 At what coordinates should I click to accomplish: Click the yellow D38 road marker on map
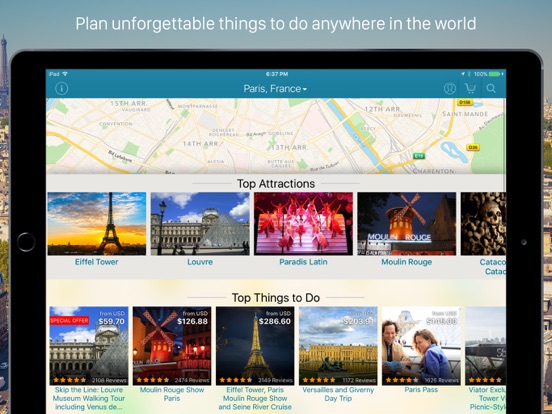[x=473, y=147]
